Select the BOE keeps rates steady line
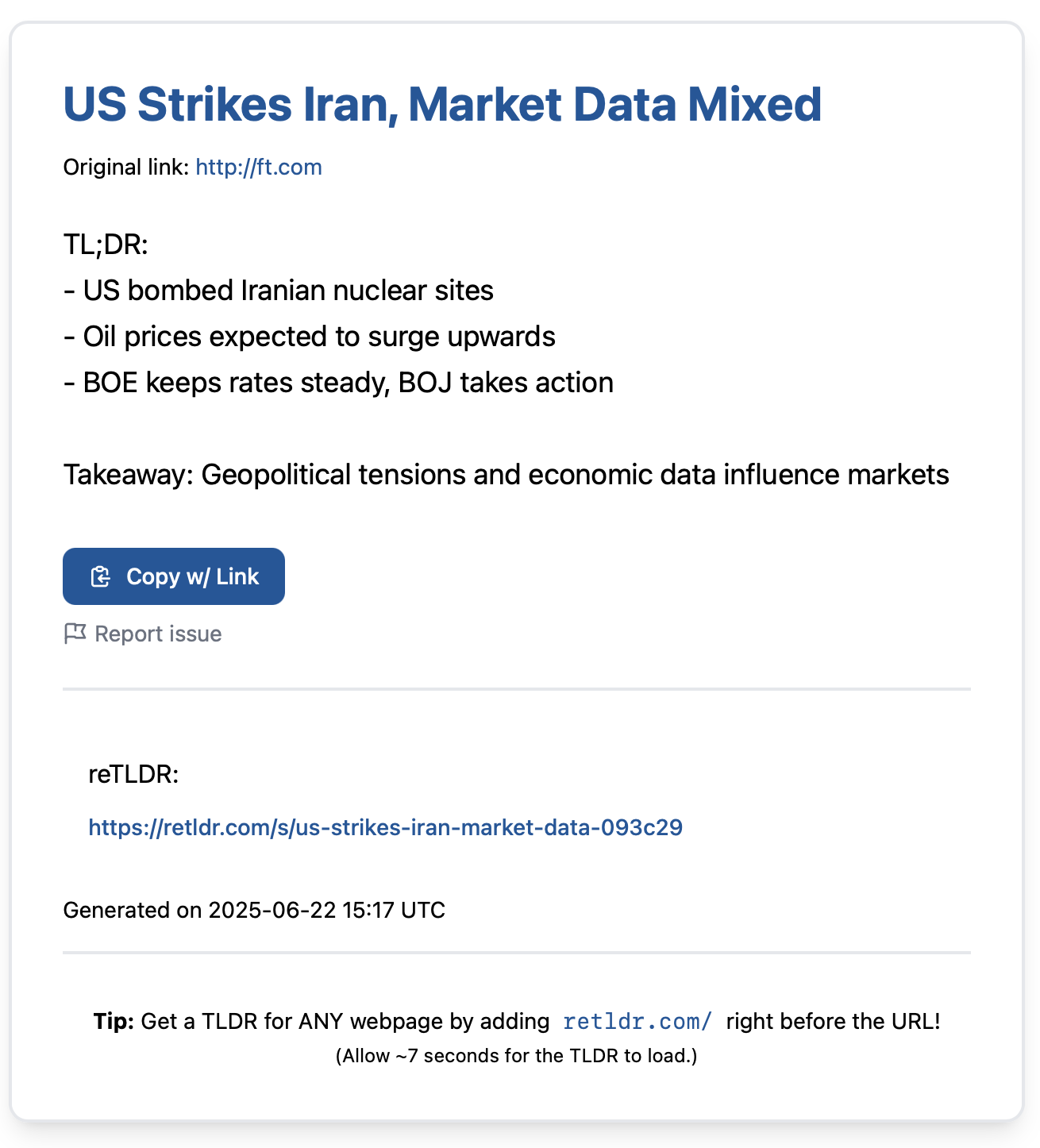 pyautogui.click(x=338, y=383)
